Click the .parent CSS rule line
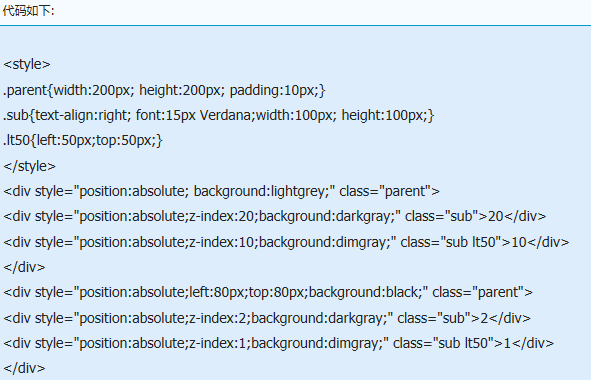 click(x=164, y=90)
